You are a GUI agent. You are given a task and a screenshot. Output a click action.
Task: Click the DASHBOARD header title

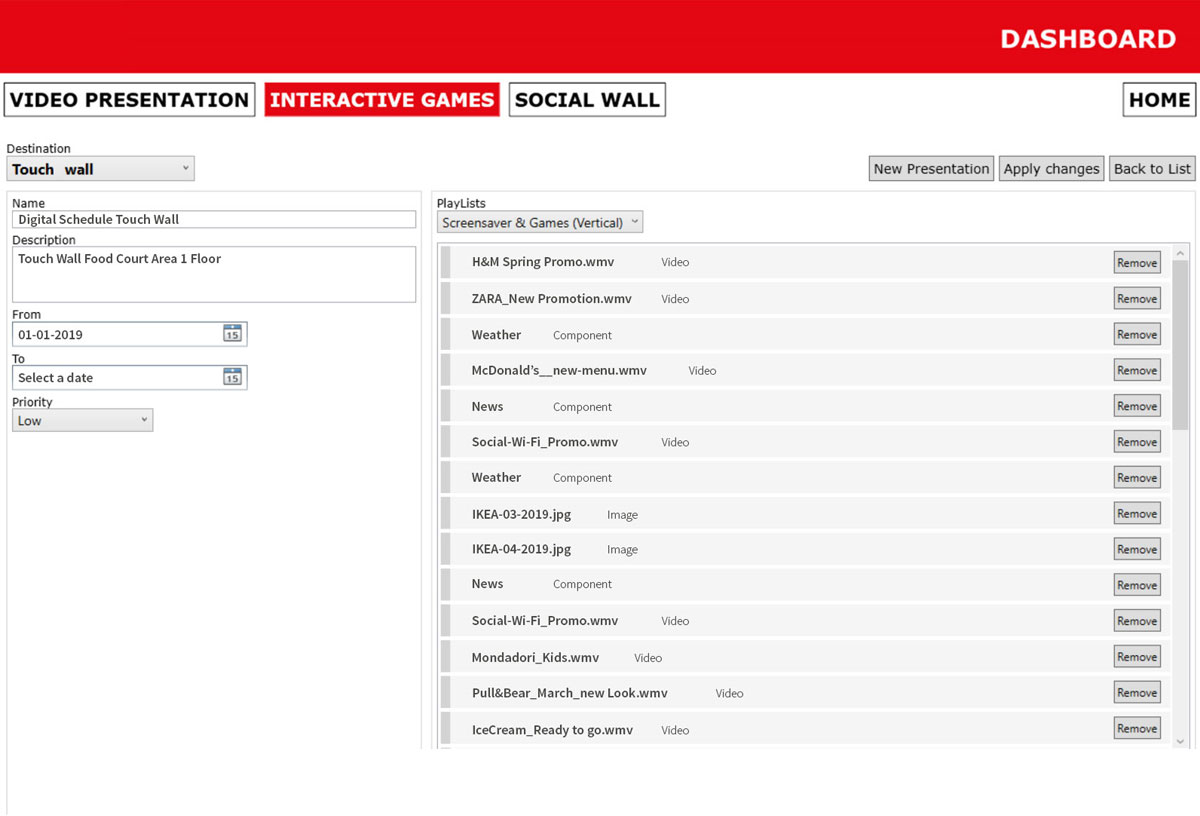tap(1088, 39)
